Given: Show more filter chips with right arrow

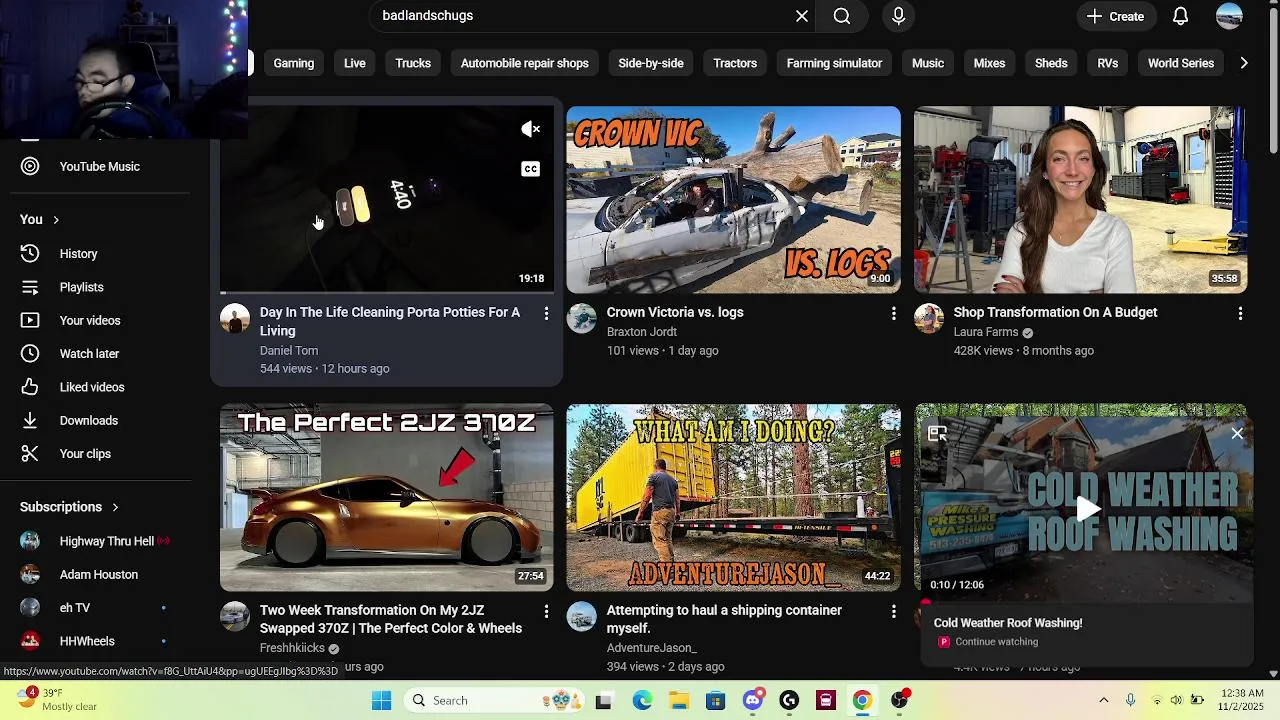Looking at the screenshot, I should tap(1244, 63).
